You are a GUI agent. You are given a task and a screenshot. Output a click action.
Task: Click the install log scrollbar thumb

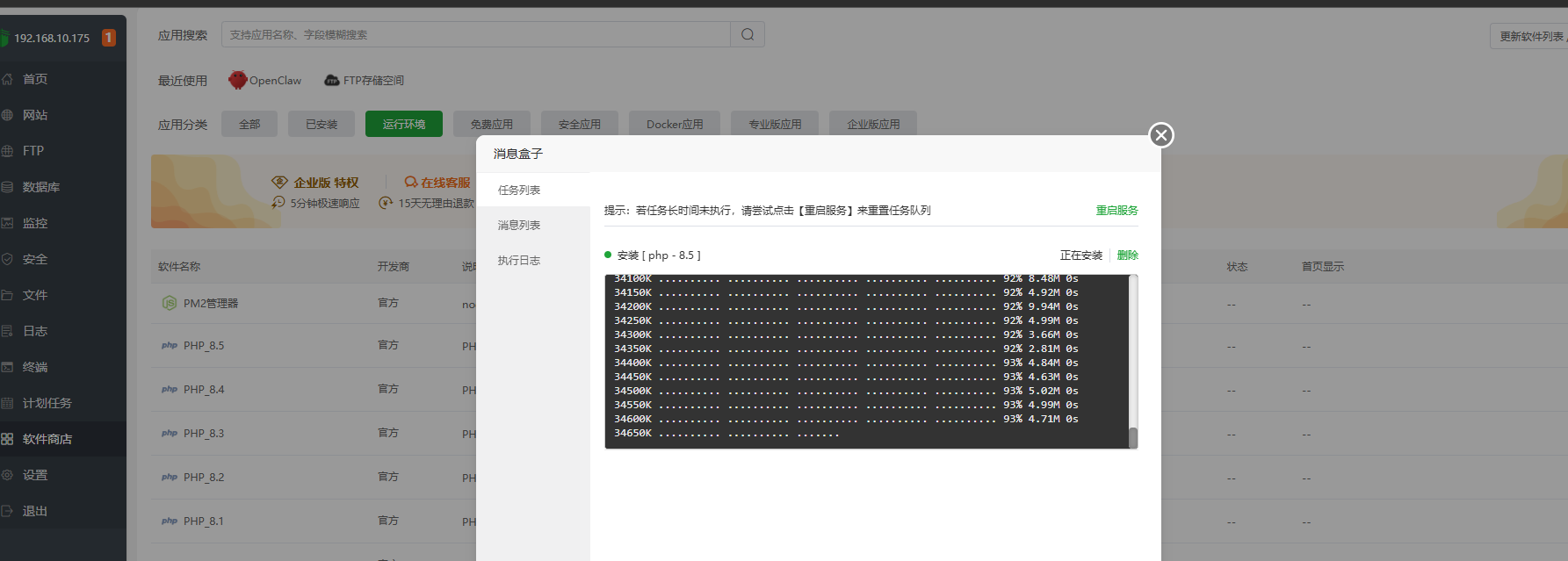[x=1133, y=437]
